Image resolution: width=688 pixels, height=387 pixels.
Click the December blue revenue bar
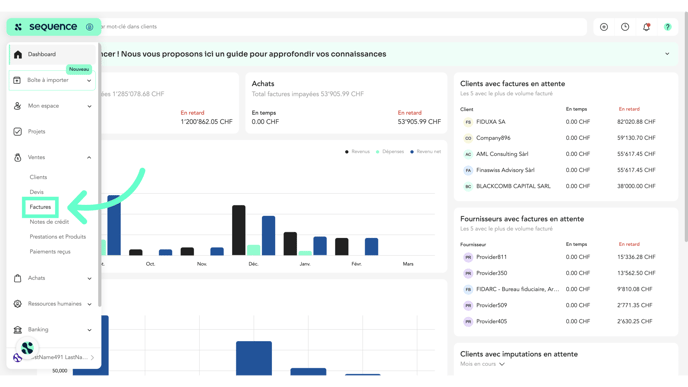coord(269,236)
